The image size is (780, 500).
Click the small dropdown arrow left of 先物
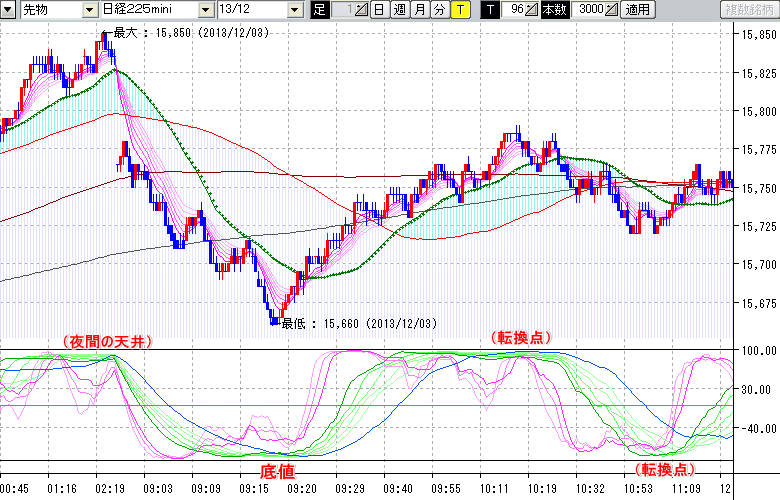[9, 9]
